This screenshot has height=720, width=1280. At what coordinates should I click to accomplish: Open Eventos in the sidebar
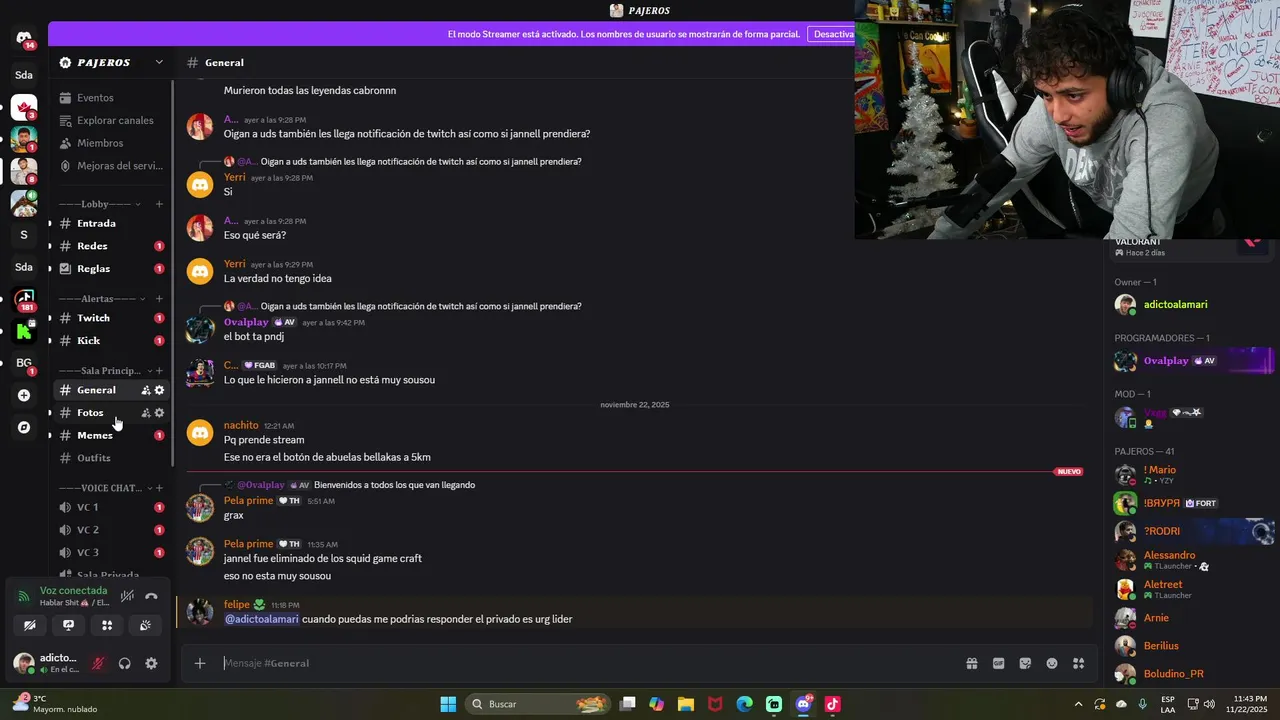pos(110,98)
